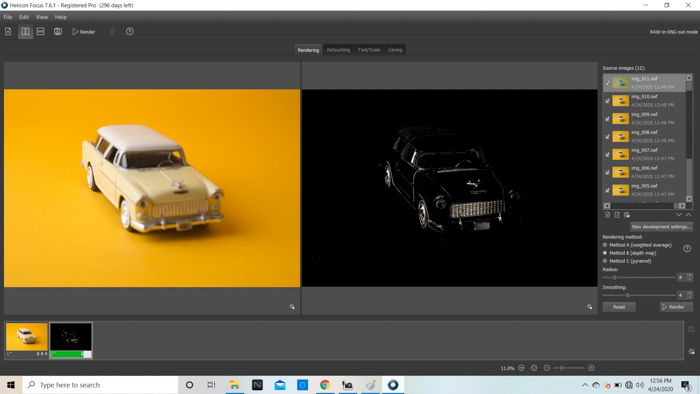Select the depth map output thumbnail
Image resolution: width=700 pixels, height=394 pixels.
point(71,337)
